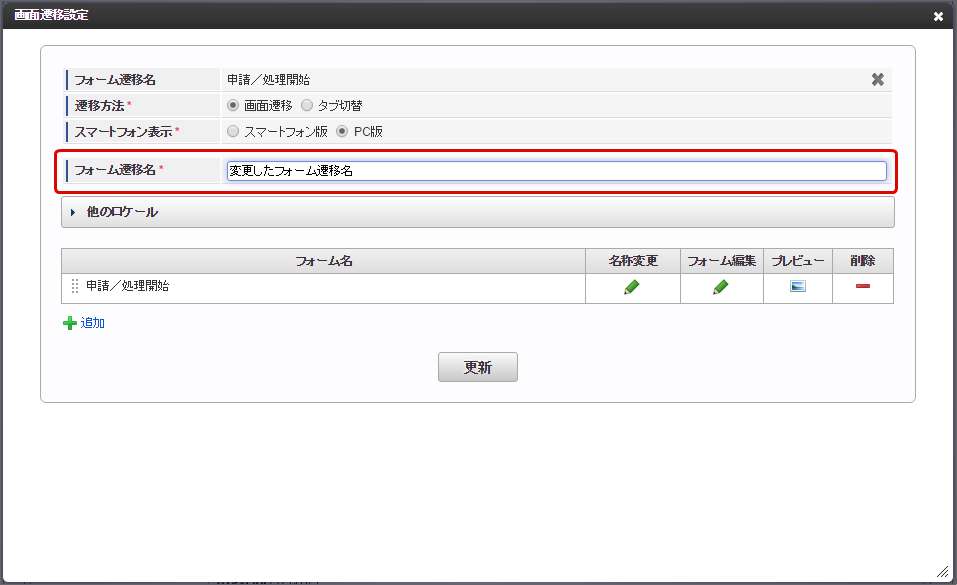Open フォーム編集 pencil icon for 申請/処理開始
The width and height of the screenshot is (957, 585).
tap(720, 286)
